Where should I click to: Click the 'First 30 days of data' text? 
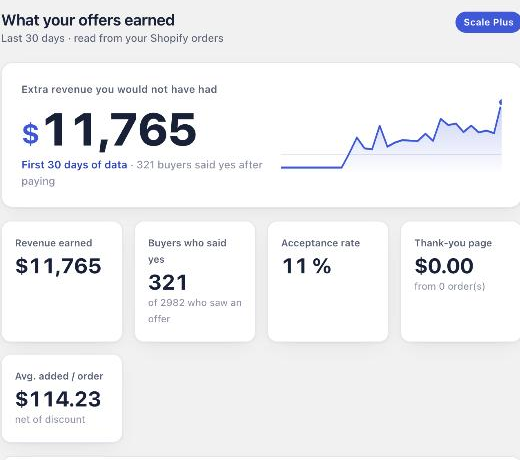pyautogui.click(x=74, y=165)
